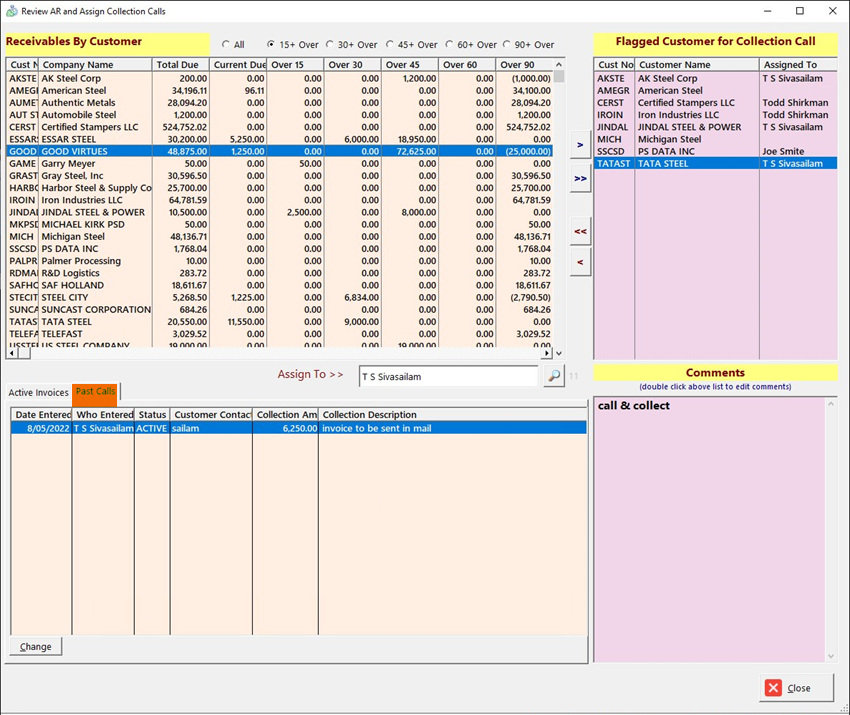Select SUNCAST CORPORATION row
Screen dimensions: 850x715
pos(280,310)
